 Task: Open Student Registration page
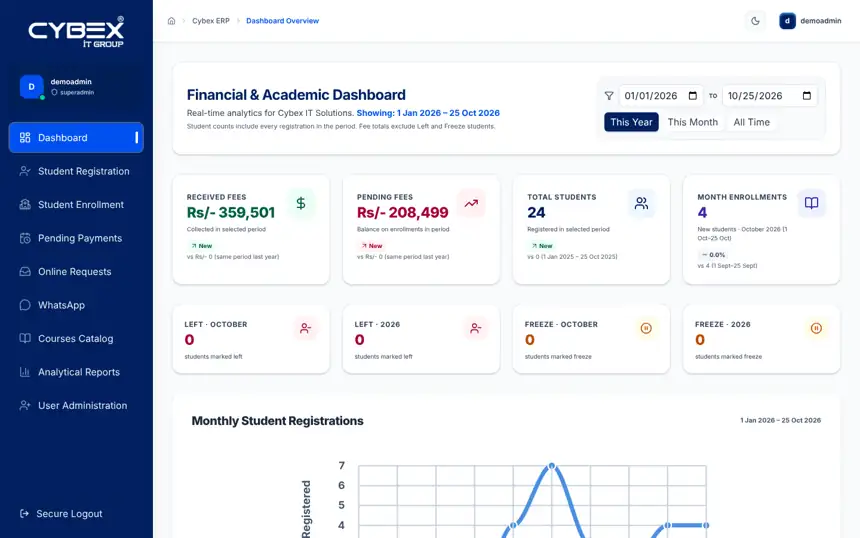[x=76, y=171]
